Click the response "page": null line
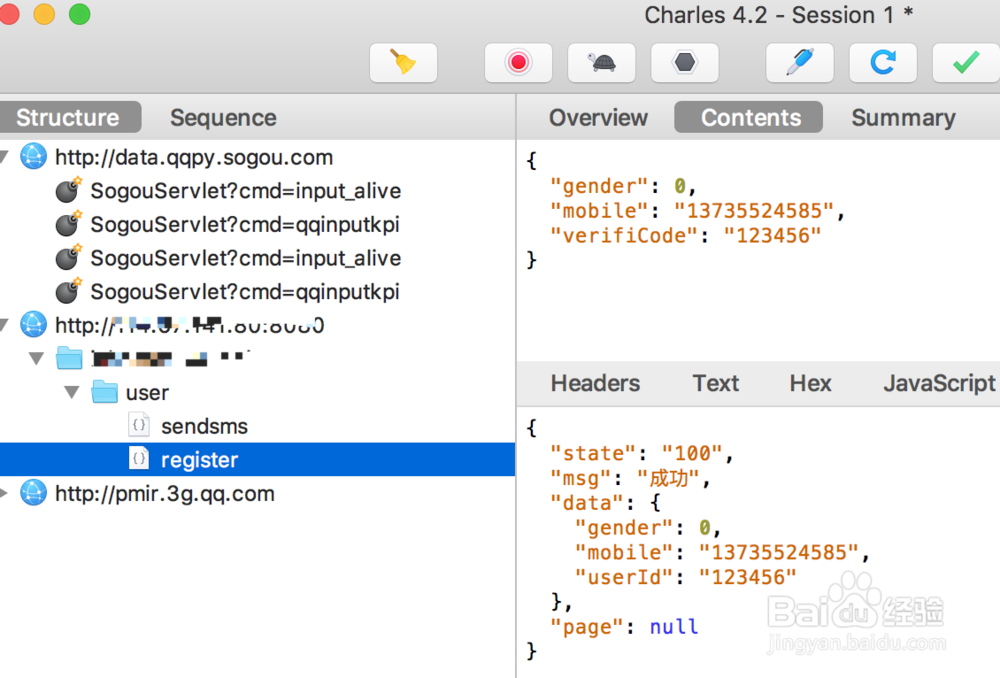This screenshot has width=1000, height=678. tap(624, 627)
